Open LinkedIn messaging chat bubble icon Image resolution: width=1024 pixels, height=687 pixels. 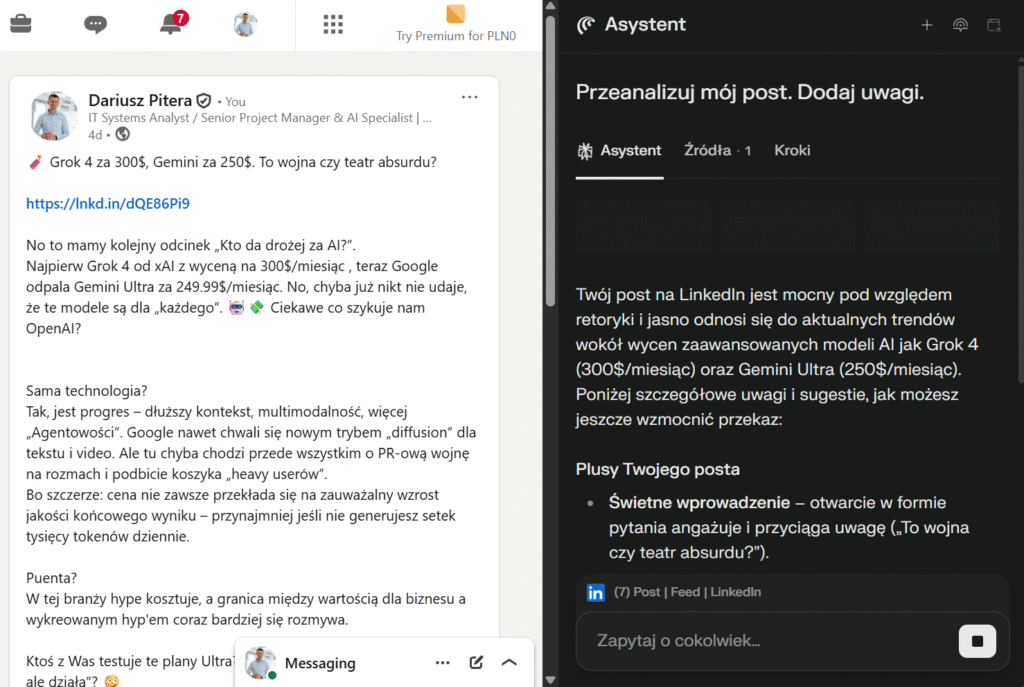[x=95, y=24]
